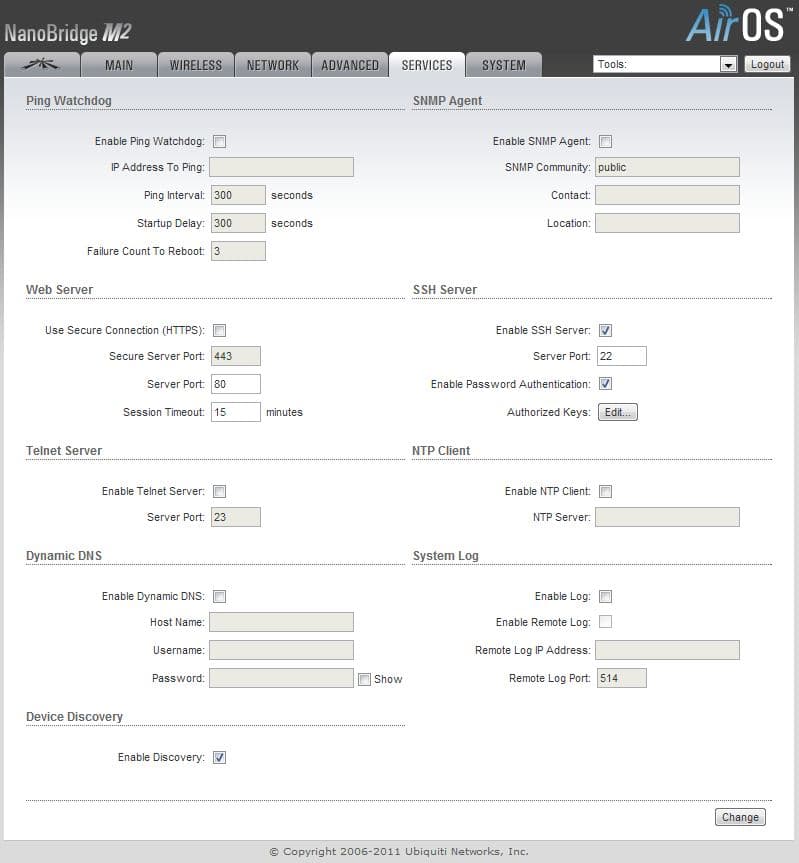This screenshot has height=863, width=799.
Task: Click the Logout button
Action: tap(768, 64)
